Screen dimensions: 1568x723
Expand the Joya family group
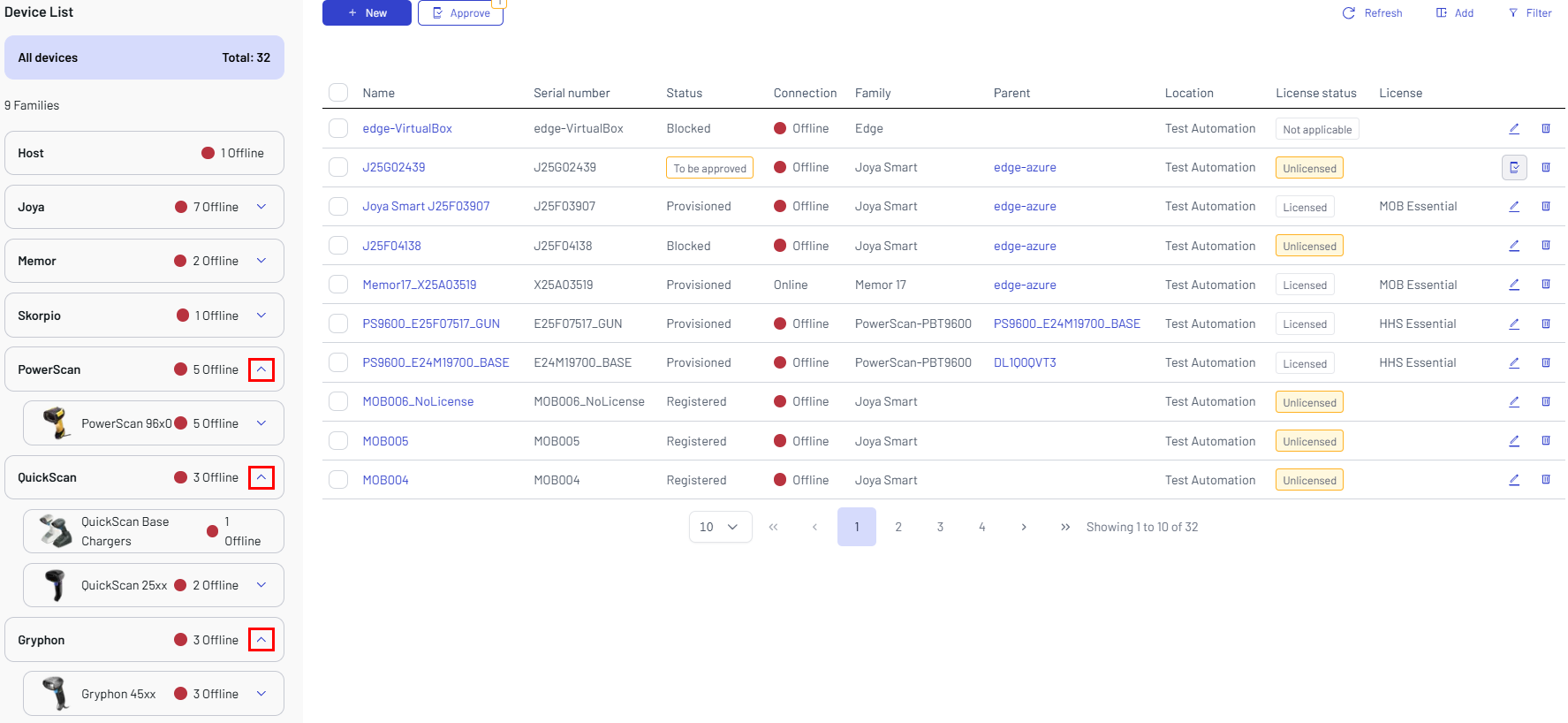pyautogui.click(x=261, y=207)
